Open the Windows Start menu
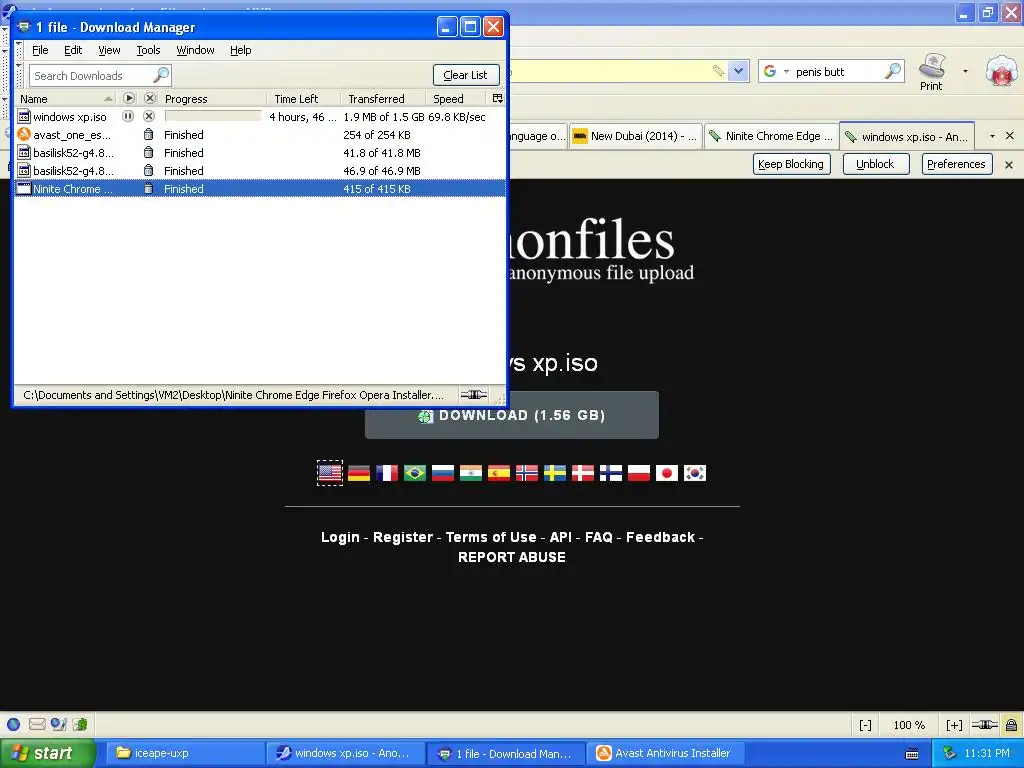This screenshot has width=1024, height=768. coord(48,753)
